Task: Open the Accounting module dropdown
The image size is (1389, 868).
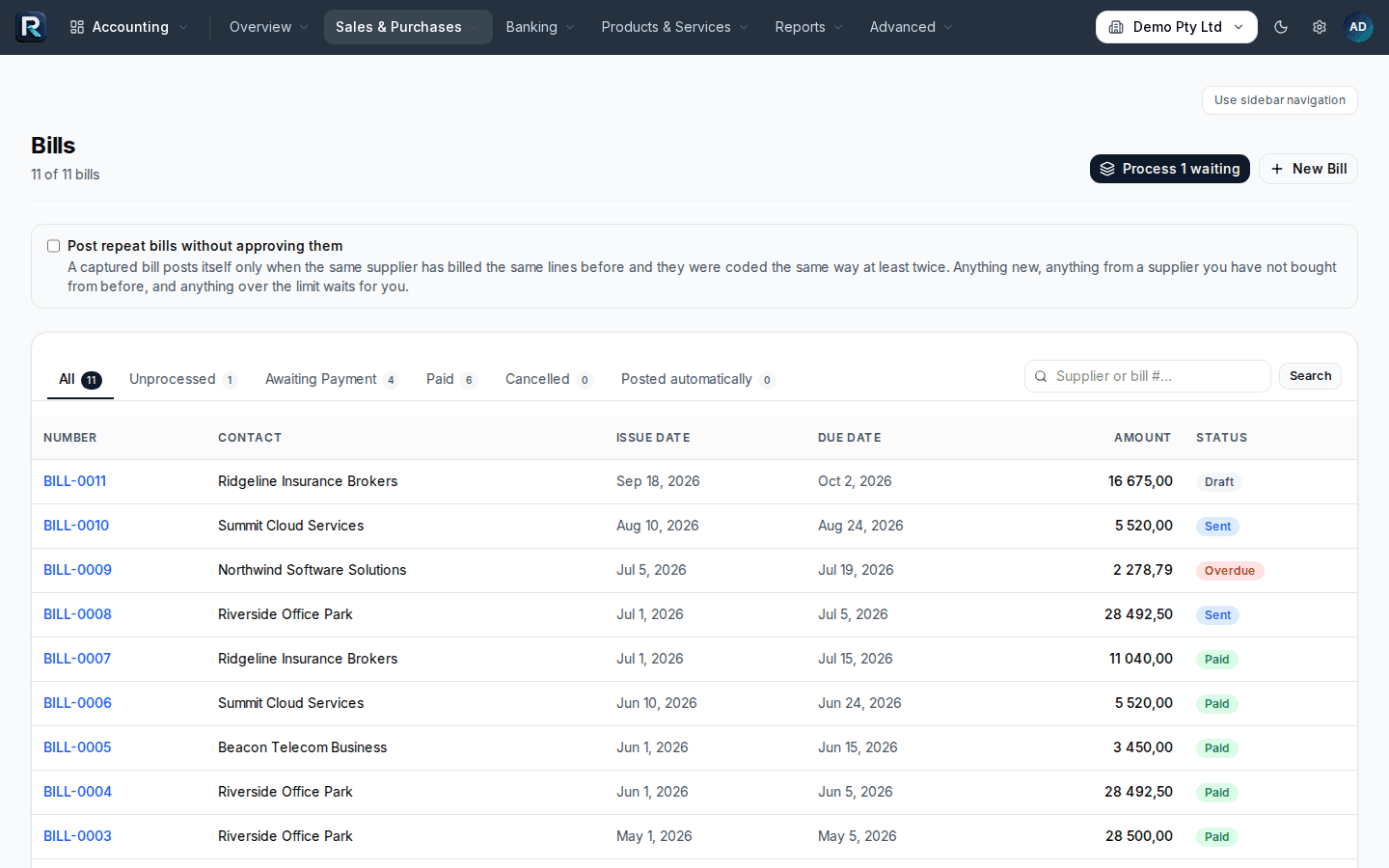Action: click(x=128, y=27)
